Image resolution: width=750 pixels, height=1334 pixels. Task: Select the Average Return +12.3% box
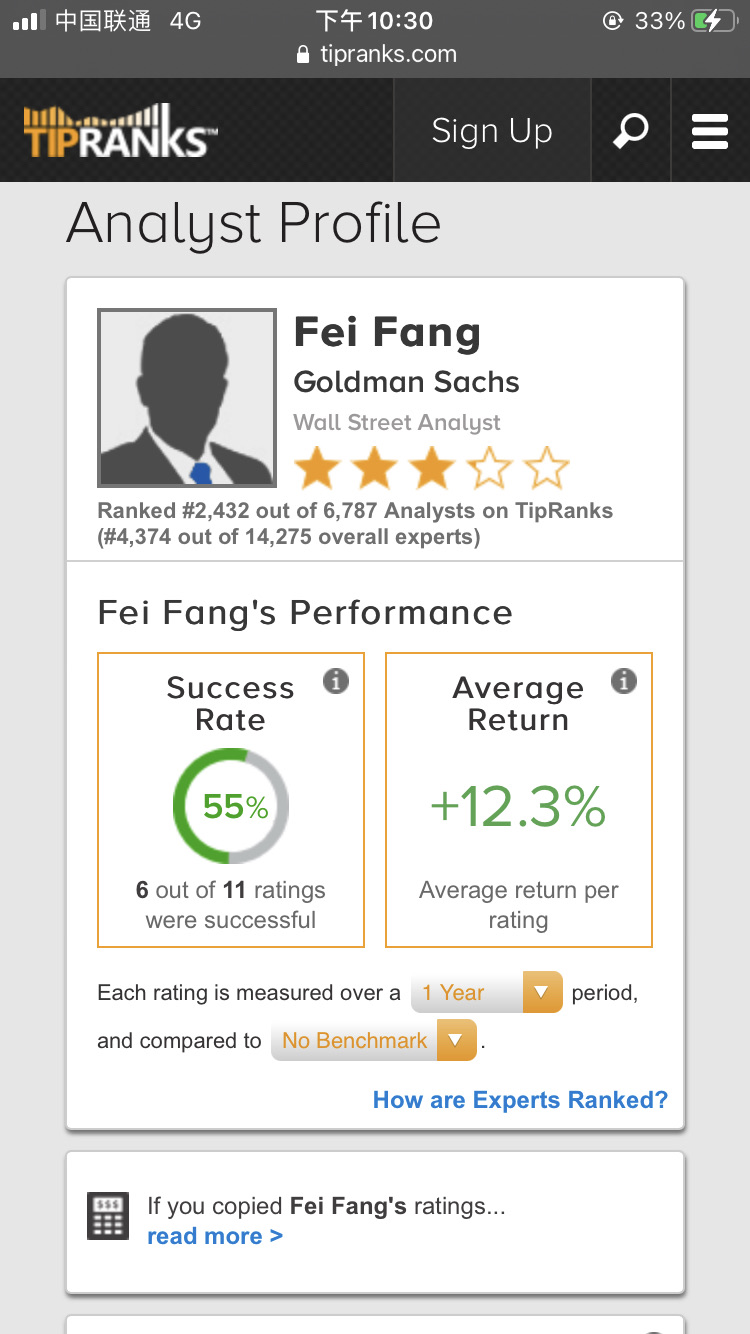[518, 800]
